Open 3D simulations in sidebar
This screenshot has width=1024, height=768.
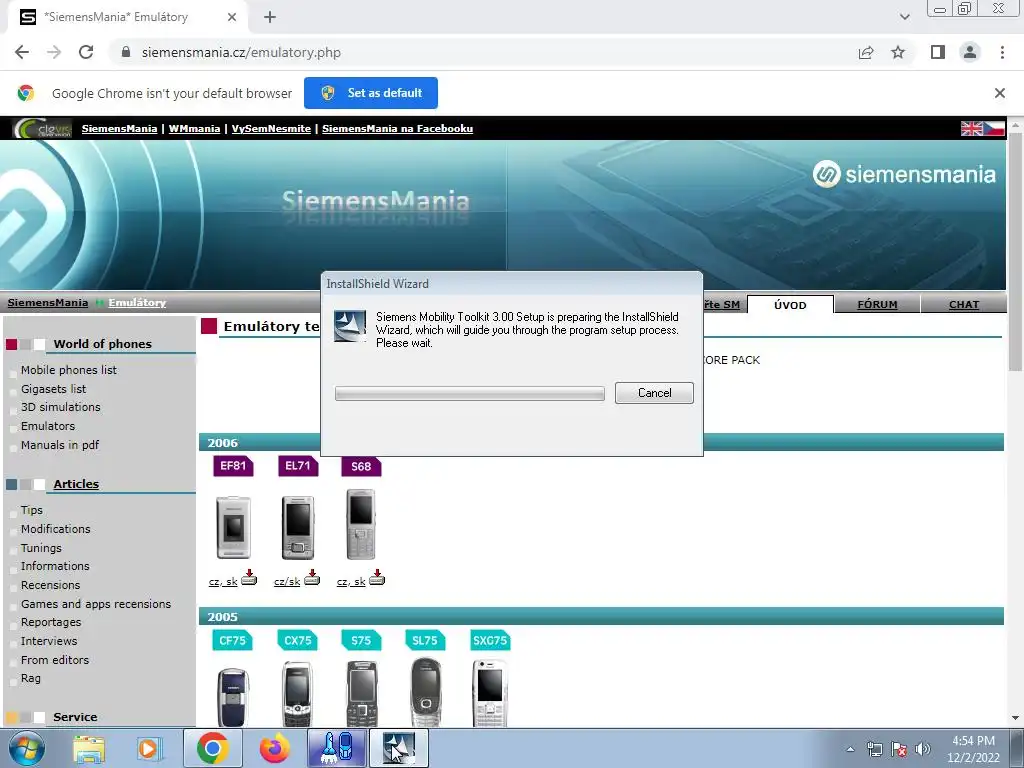(61, 407)
